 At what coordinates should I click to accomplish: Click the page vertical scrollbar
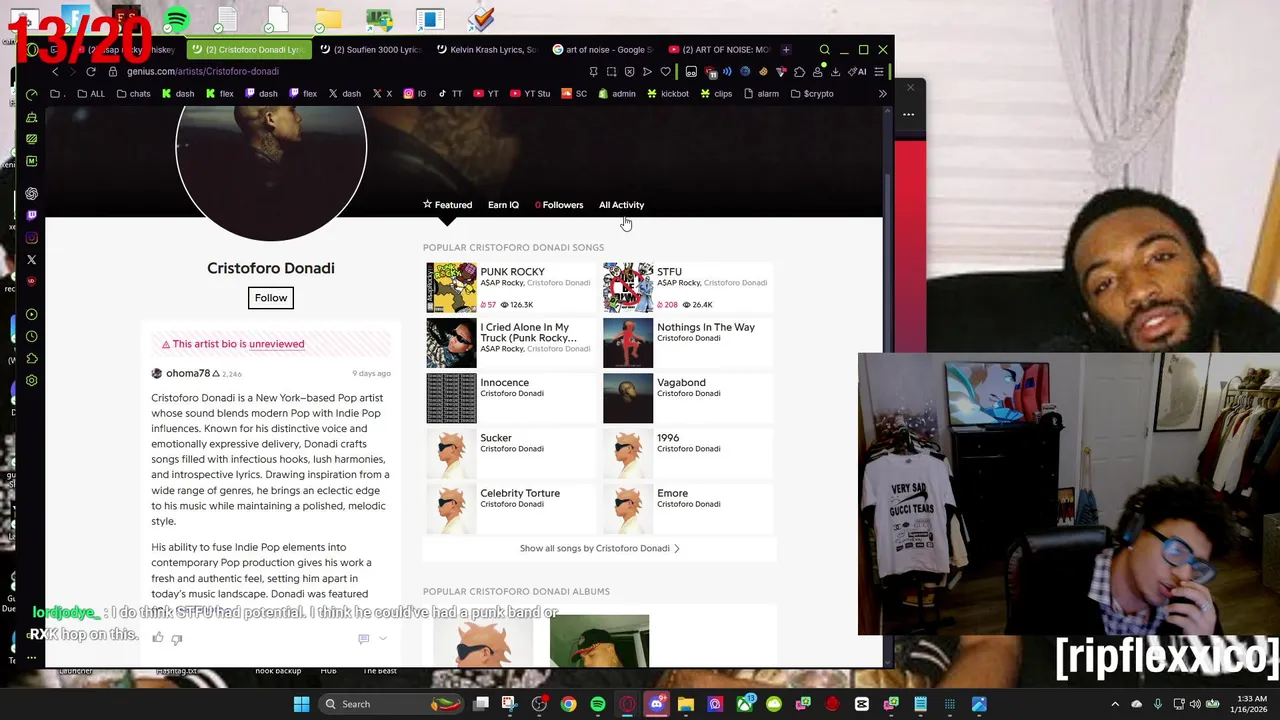coord(888,385)
